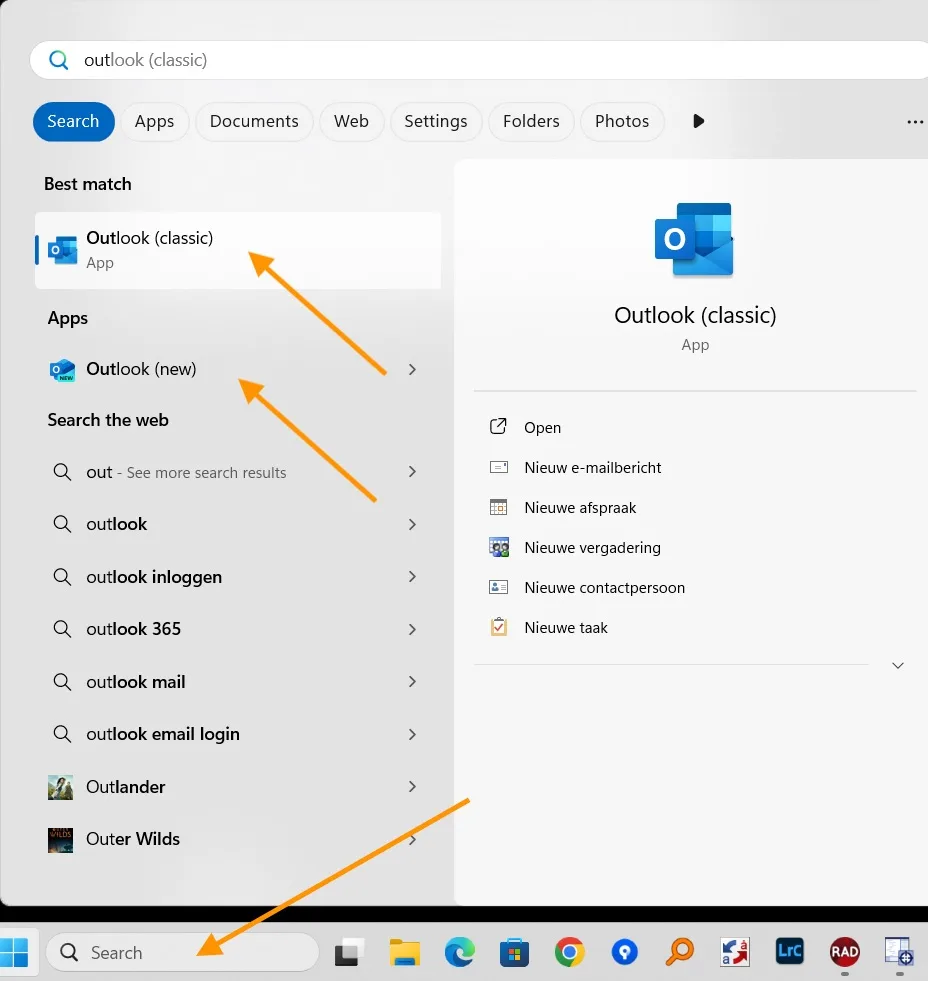Choose Nieuwe taak action
The image size is (928, 981).
566,628
